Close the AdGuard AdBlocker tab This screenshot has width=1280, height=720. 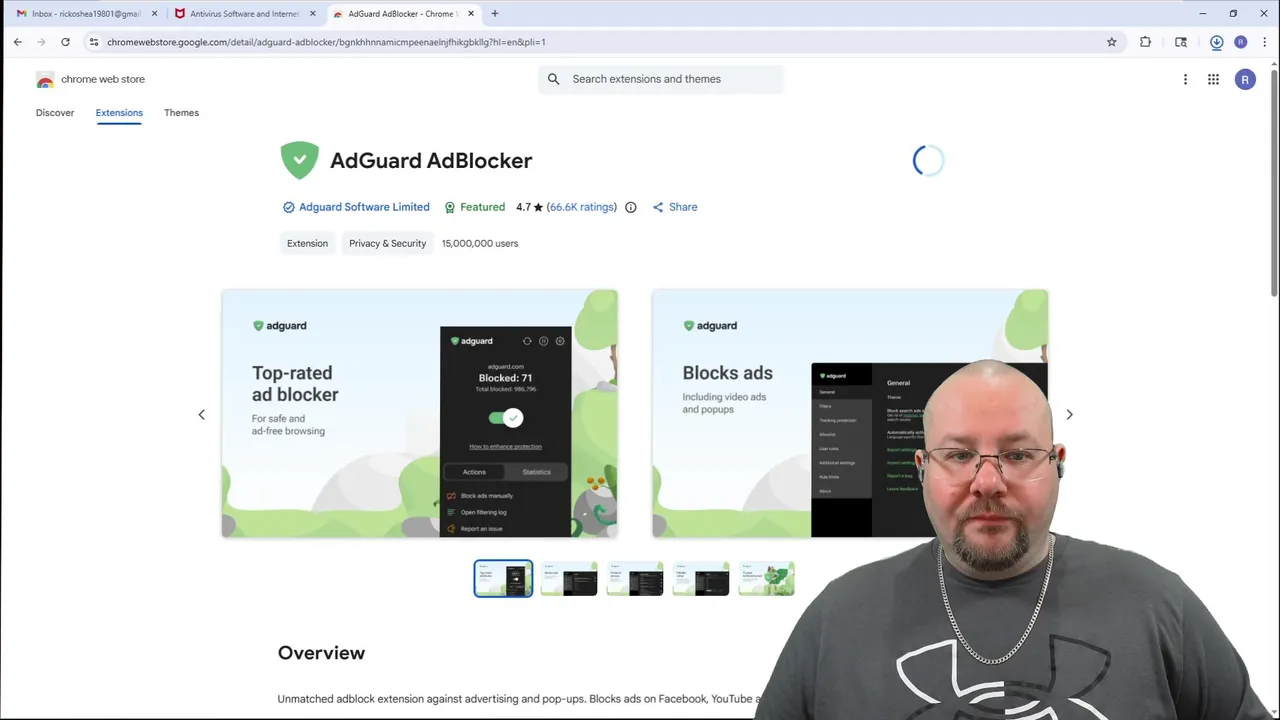coord(470,14)
